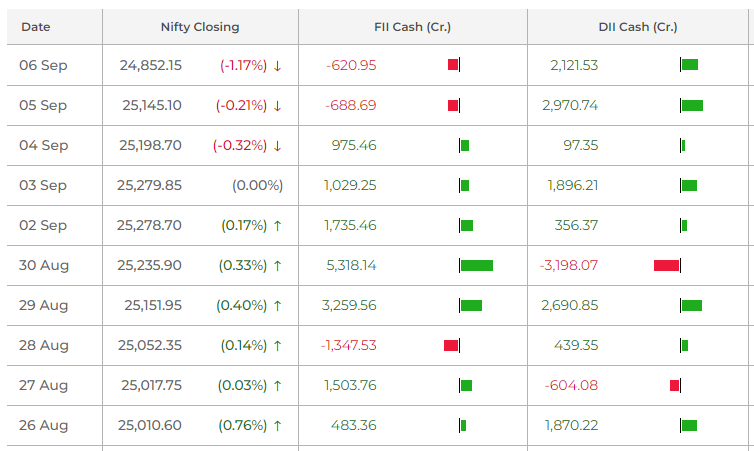This screenshot has width=754, height=451.
Task: Select the FII Cash (Cr.) column header
Action: 412,27
